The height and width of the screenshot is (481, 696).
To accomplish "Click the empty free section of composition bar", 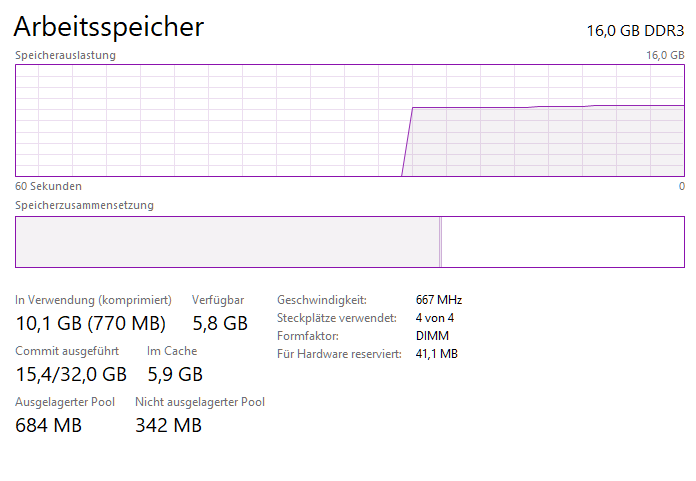I will point(562,241).
